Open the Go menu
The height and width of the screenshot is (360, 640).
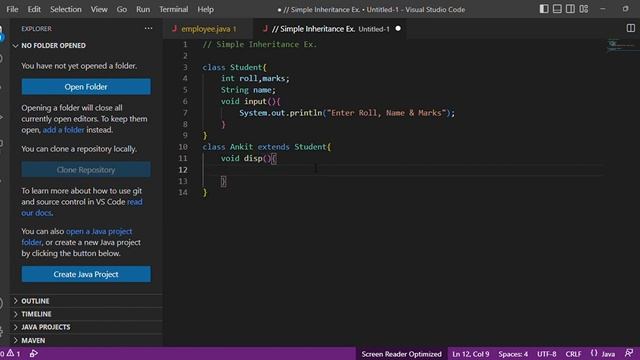click(x=122, y=9)
